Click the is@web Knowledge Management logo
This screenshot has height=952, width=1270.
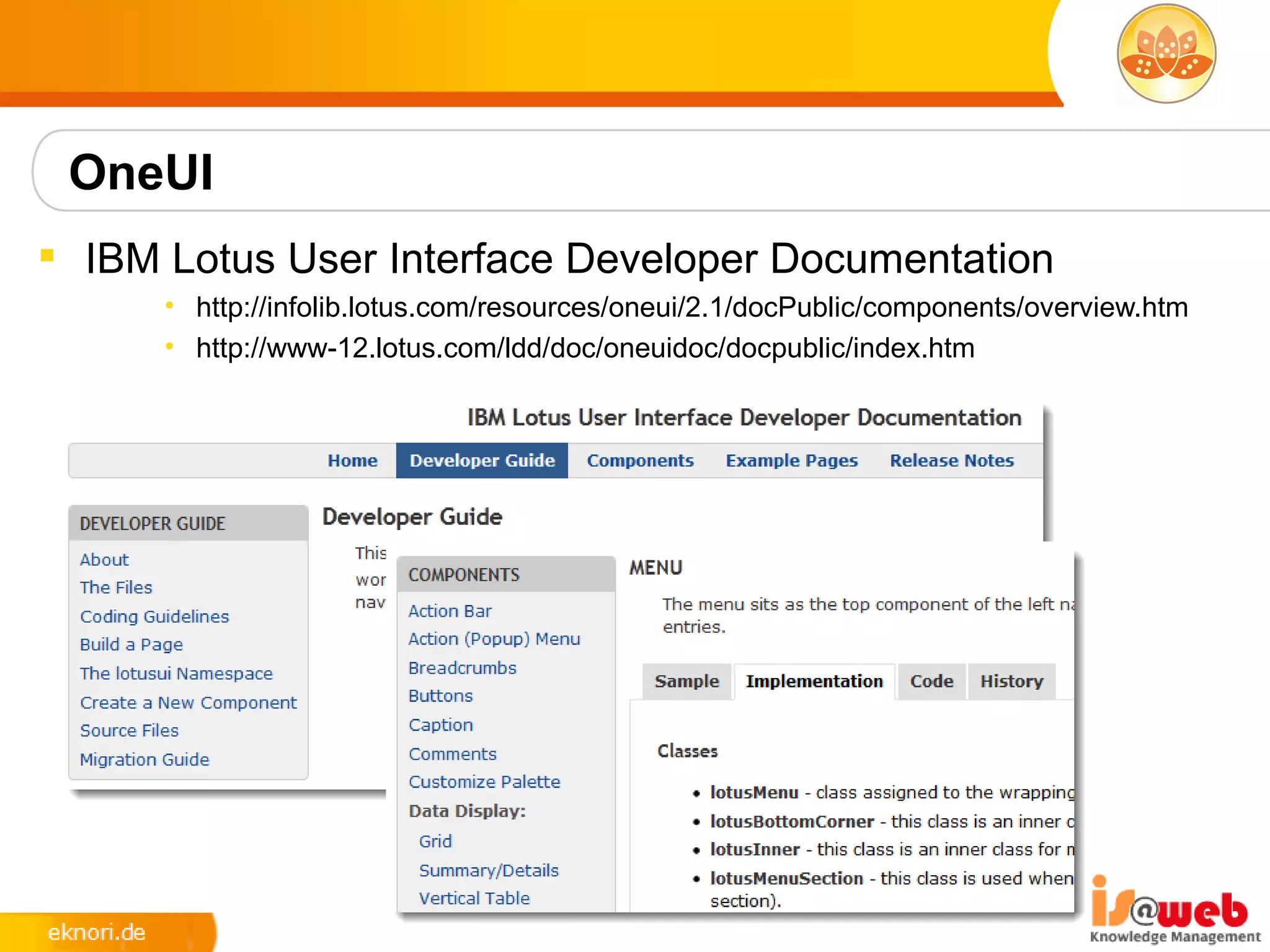point(1175,909)
